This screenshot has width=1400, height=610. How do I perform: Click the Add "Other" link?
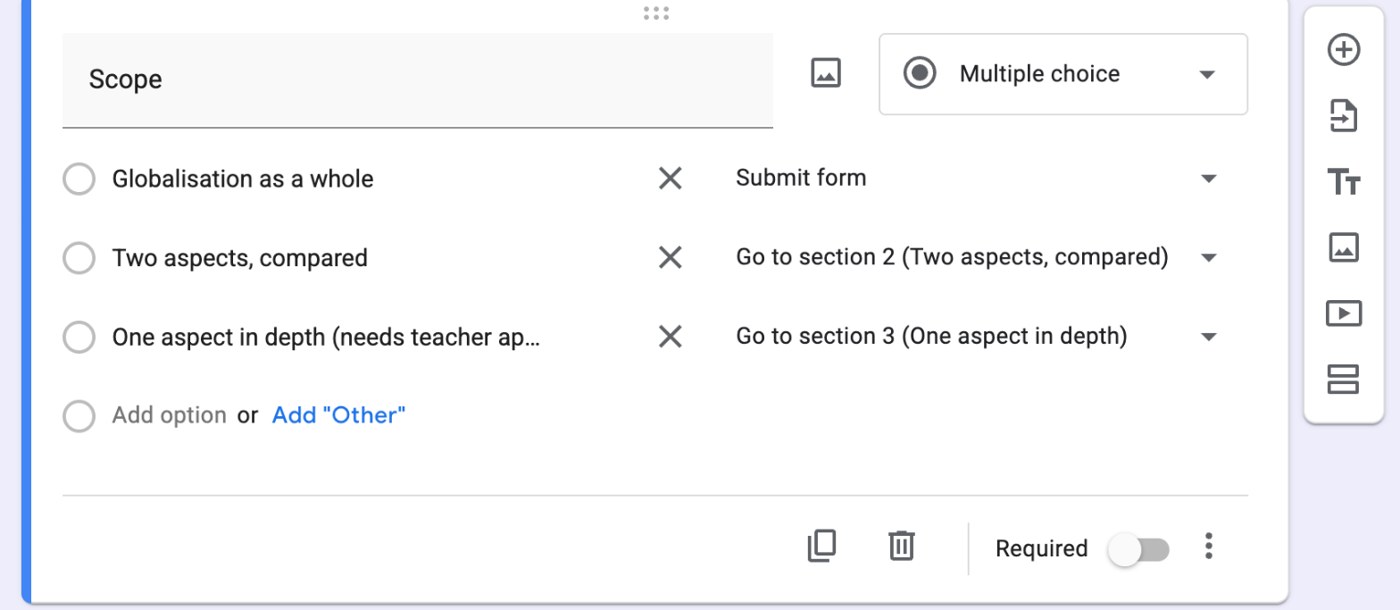click(x=339, y=416)
